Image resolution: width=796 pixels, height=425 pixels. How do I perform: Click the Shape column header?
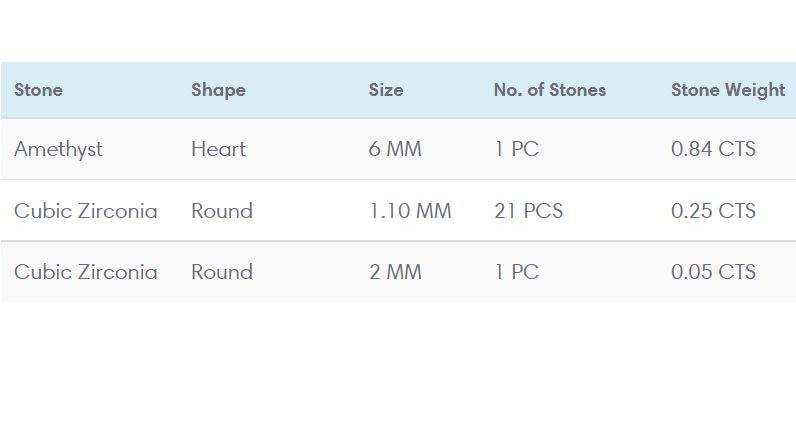click(x=218, y=90)
